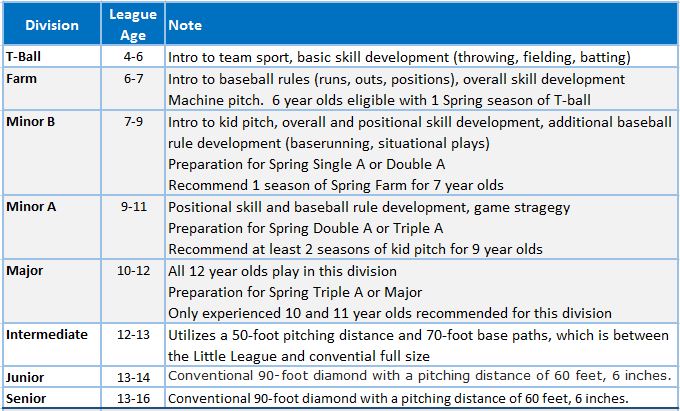Select the Minor B division cell

click(31, 121)
